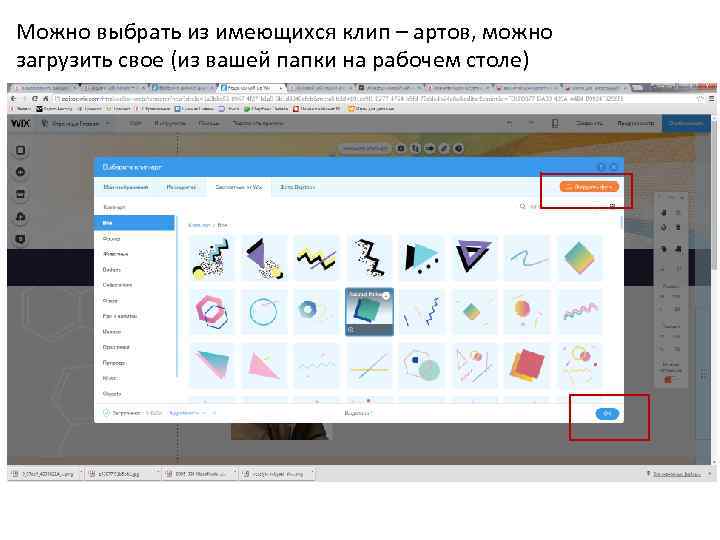
Task: Click the Save button in Wix top bar
Action: point(589,123)
